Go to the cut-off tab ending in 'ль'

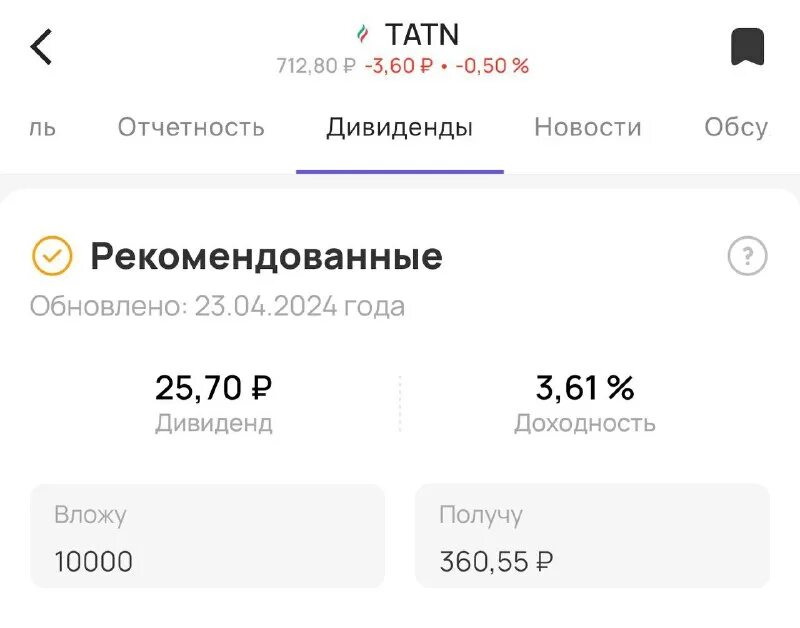tap(42, 128)
